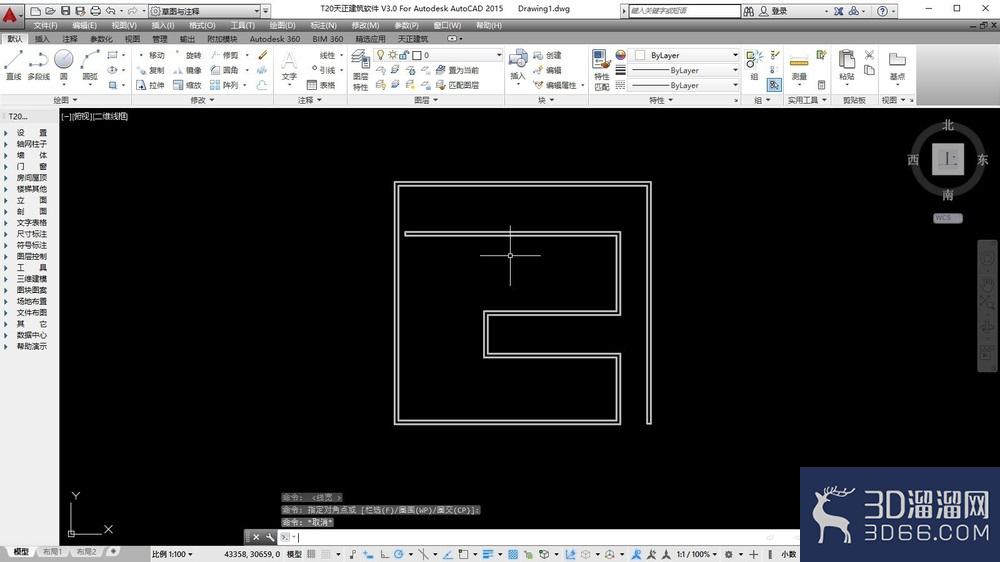Select the Polyline (多段线) tool

coord(38,65)
